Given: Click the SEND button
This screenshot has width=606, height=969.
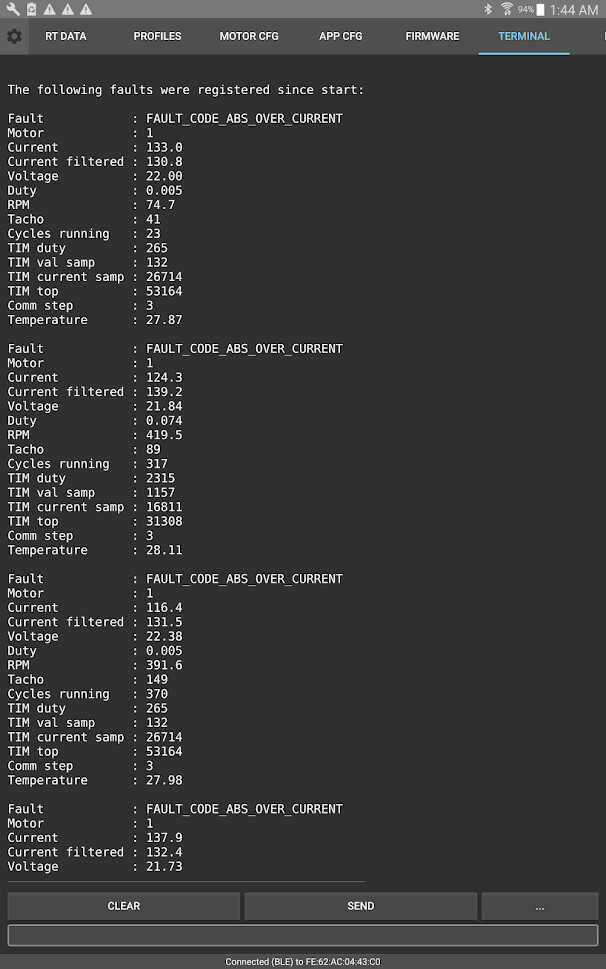Looking at the screenshot, I should tap(361, 906).
